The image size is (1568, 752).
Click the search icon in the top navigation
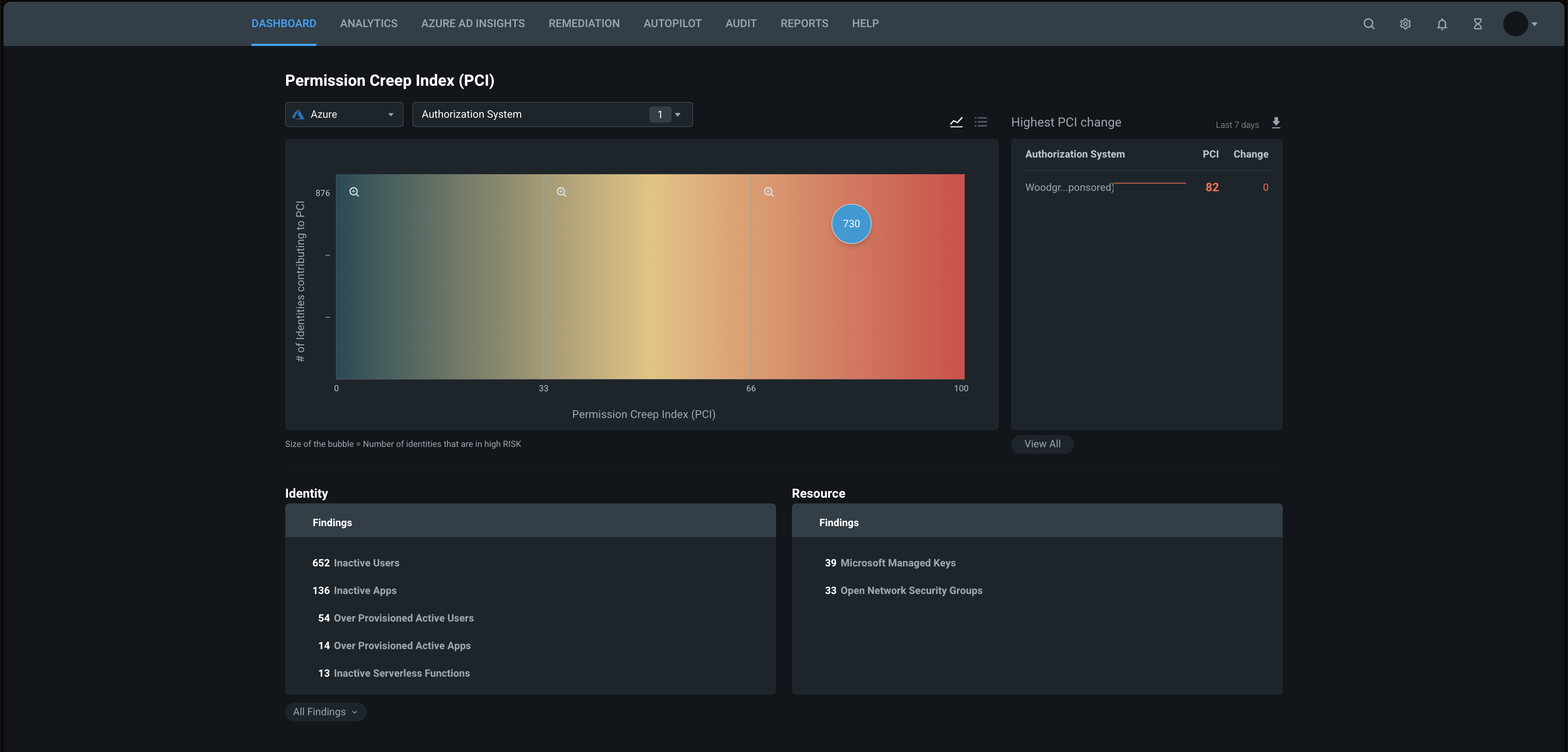pyautogui.click(x=1368, y=23)
